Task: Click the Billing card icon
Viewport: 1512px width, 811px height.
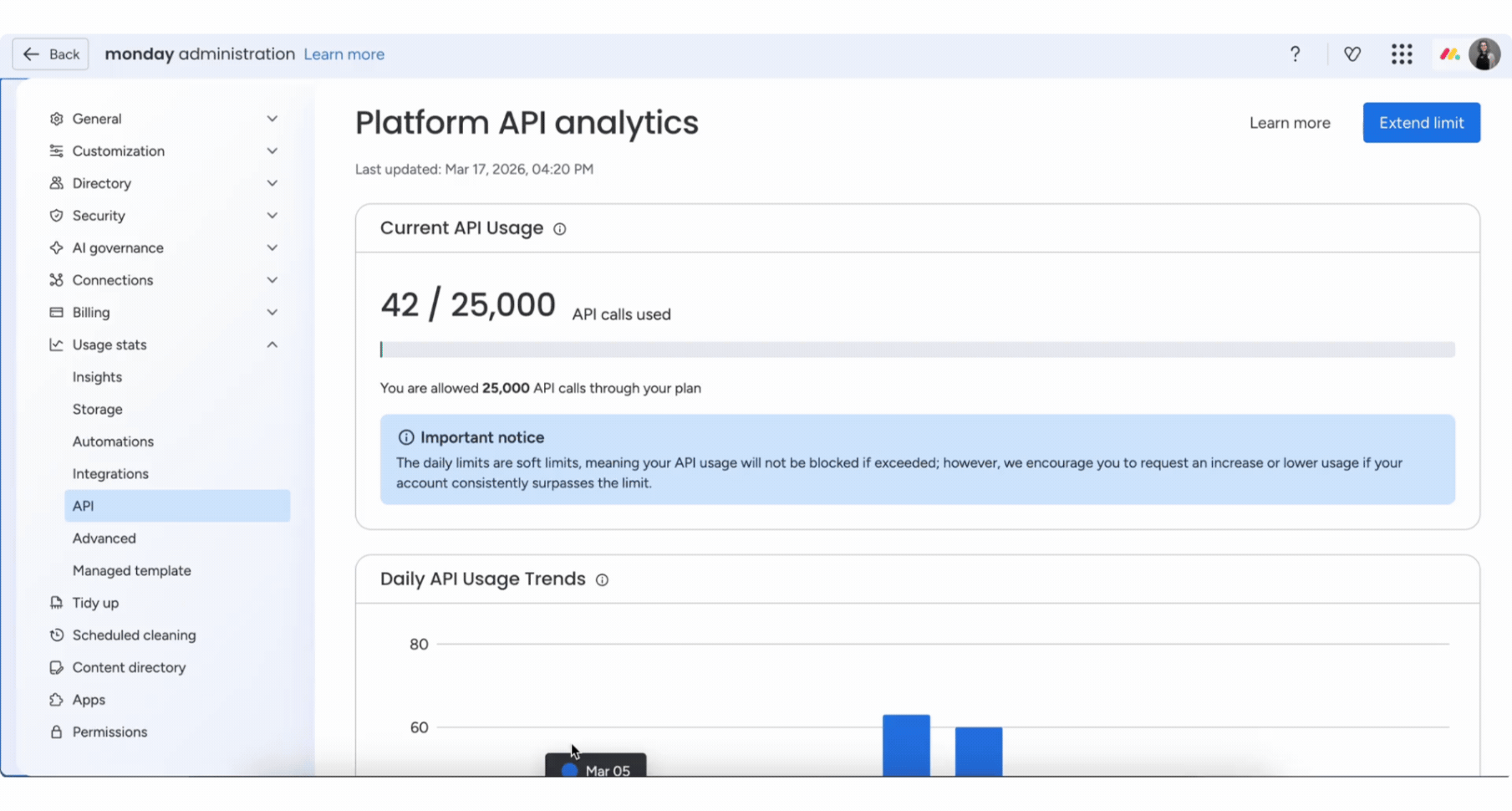Action: coord(56,313)
